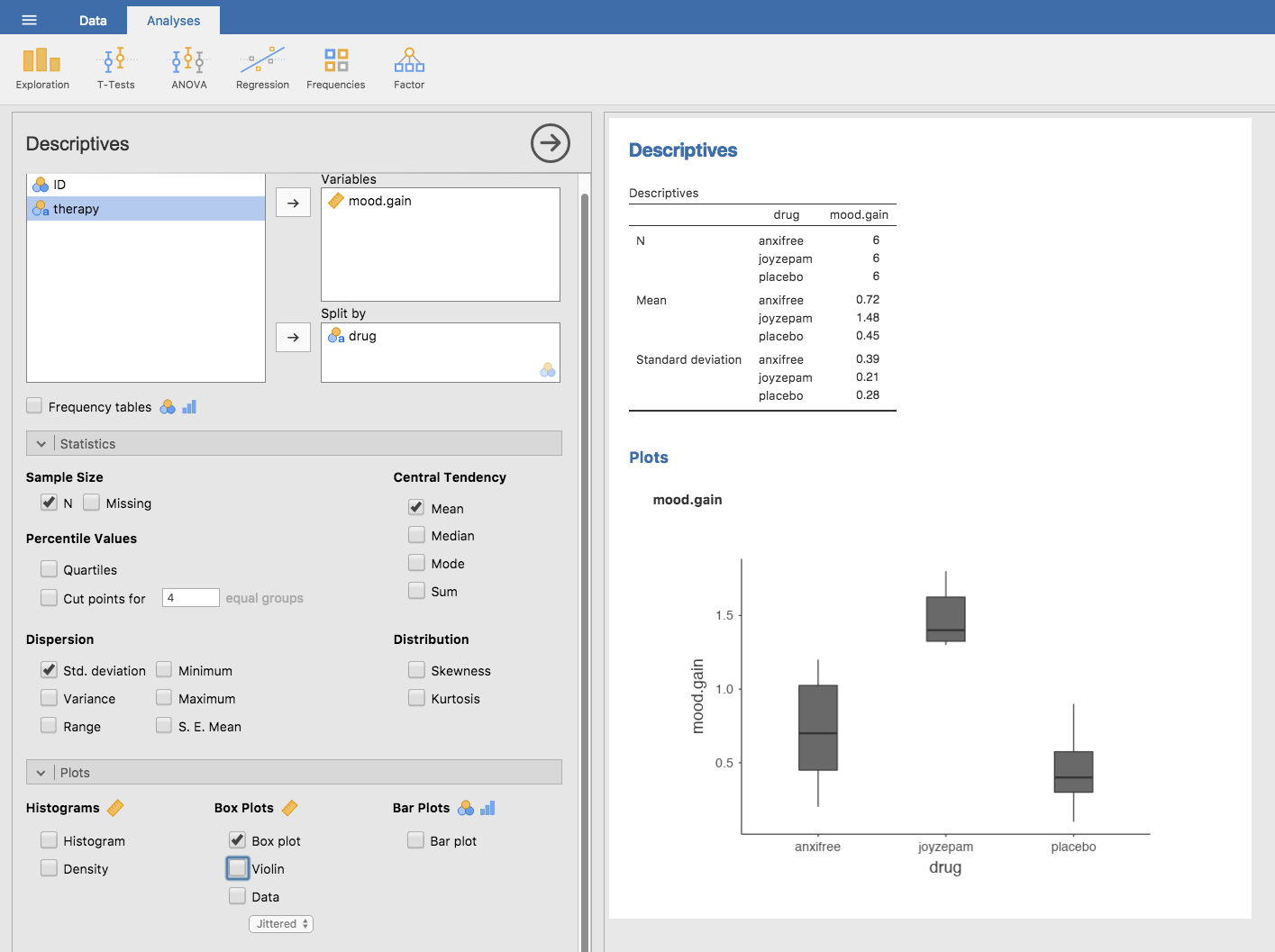
Task: Enable the S. E. Mean checkbox
Action: coord(164,726)
